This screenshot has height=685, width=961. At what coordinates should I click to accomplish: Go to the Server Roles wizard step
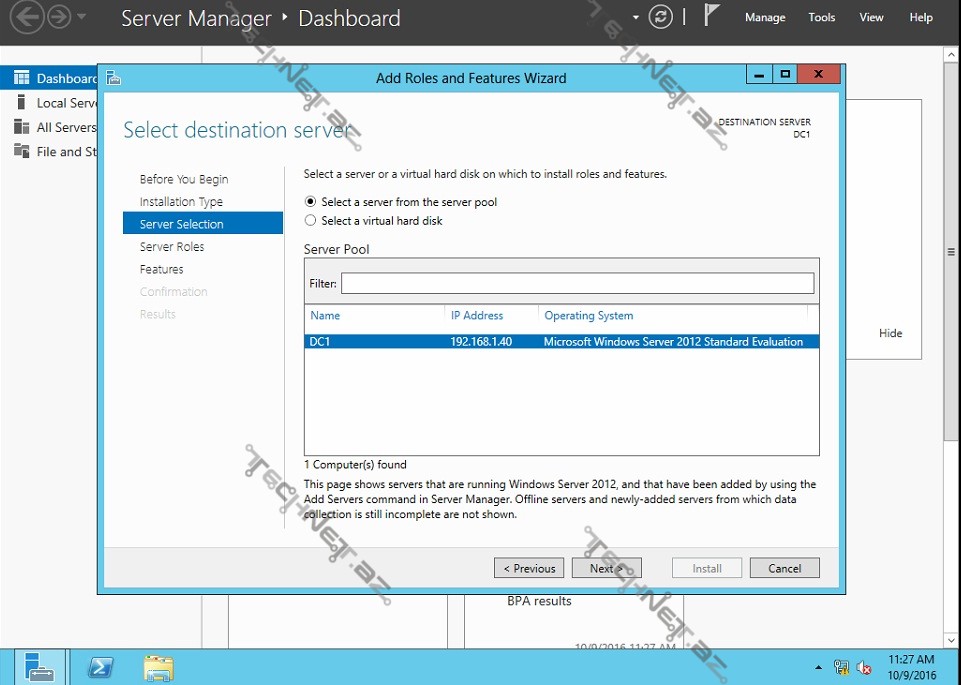tap(172, 247)
